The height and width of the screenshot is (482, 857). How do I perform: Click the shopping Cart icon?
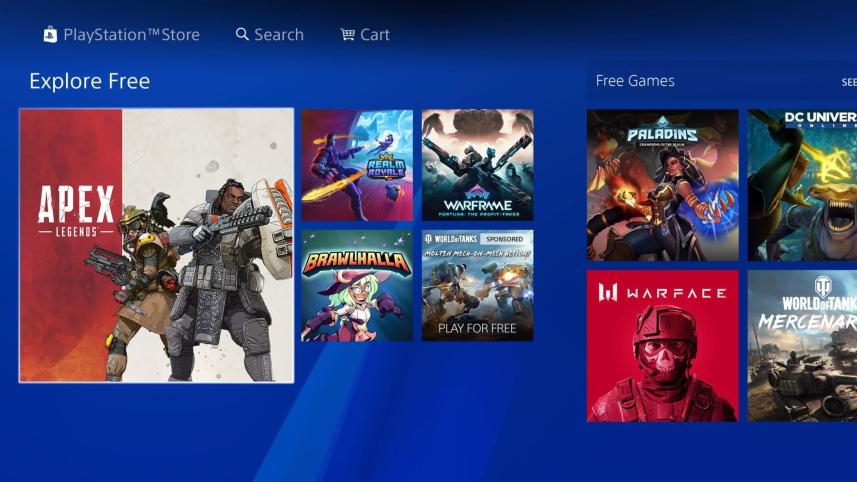[347, 35]
